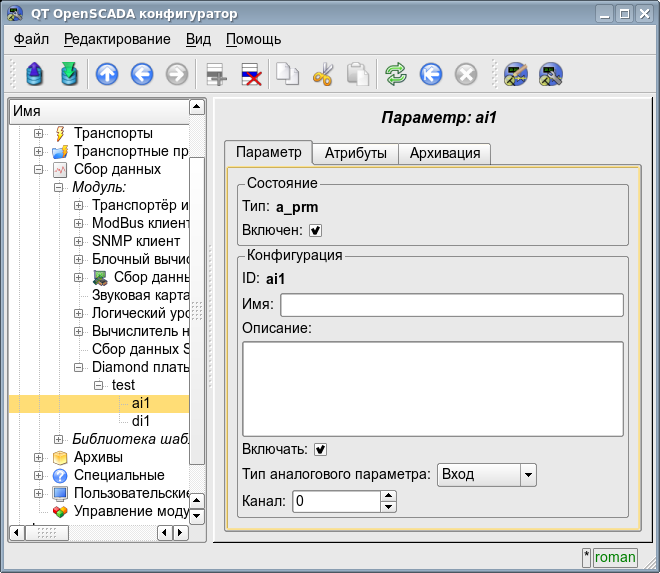Click the green Refresh arrows icon
This screenshot has width=660, height=573.
pyautogui.click(x=397, y=74)
